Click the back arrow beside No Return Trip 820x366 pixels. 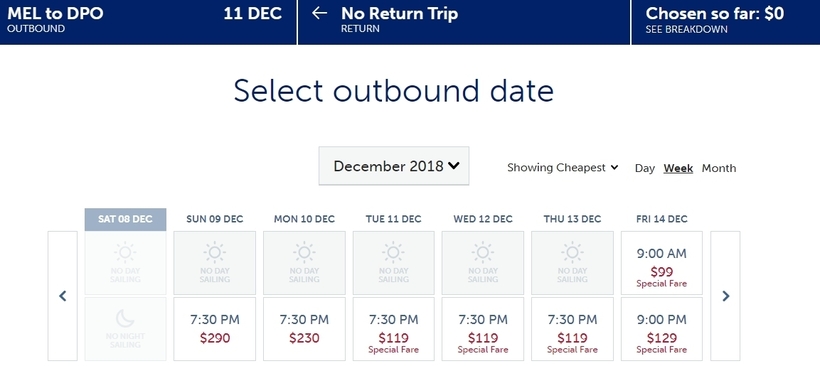coord(319,13)
